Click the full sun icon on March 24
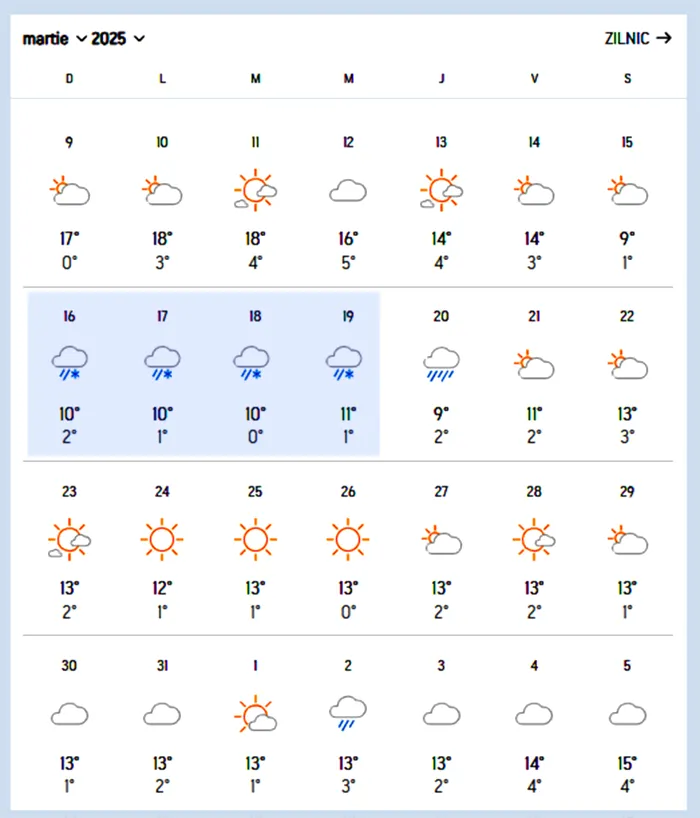 162,538
